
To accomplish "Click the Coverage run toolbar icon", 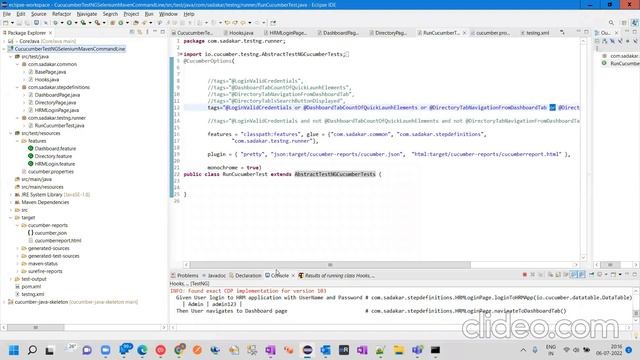I will pyautogui.click(x=83, y=23).
